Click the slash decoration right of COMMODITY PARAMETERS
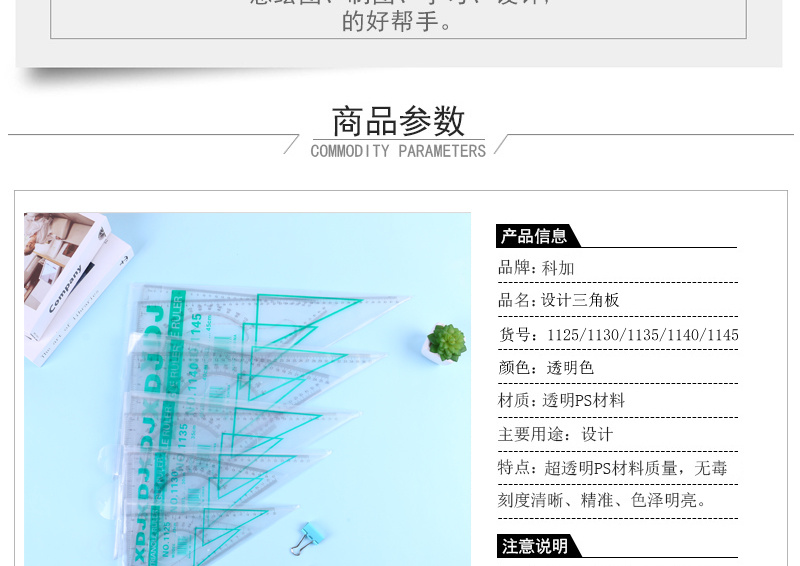Image resolution: width=800 pixels, height=566 pixels. 501,145
